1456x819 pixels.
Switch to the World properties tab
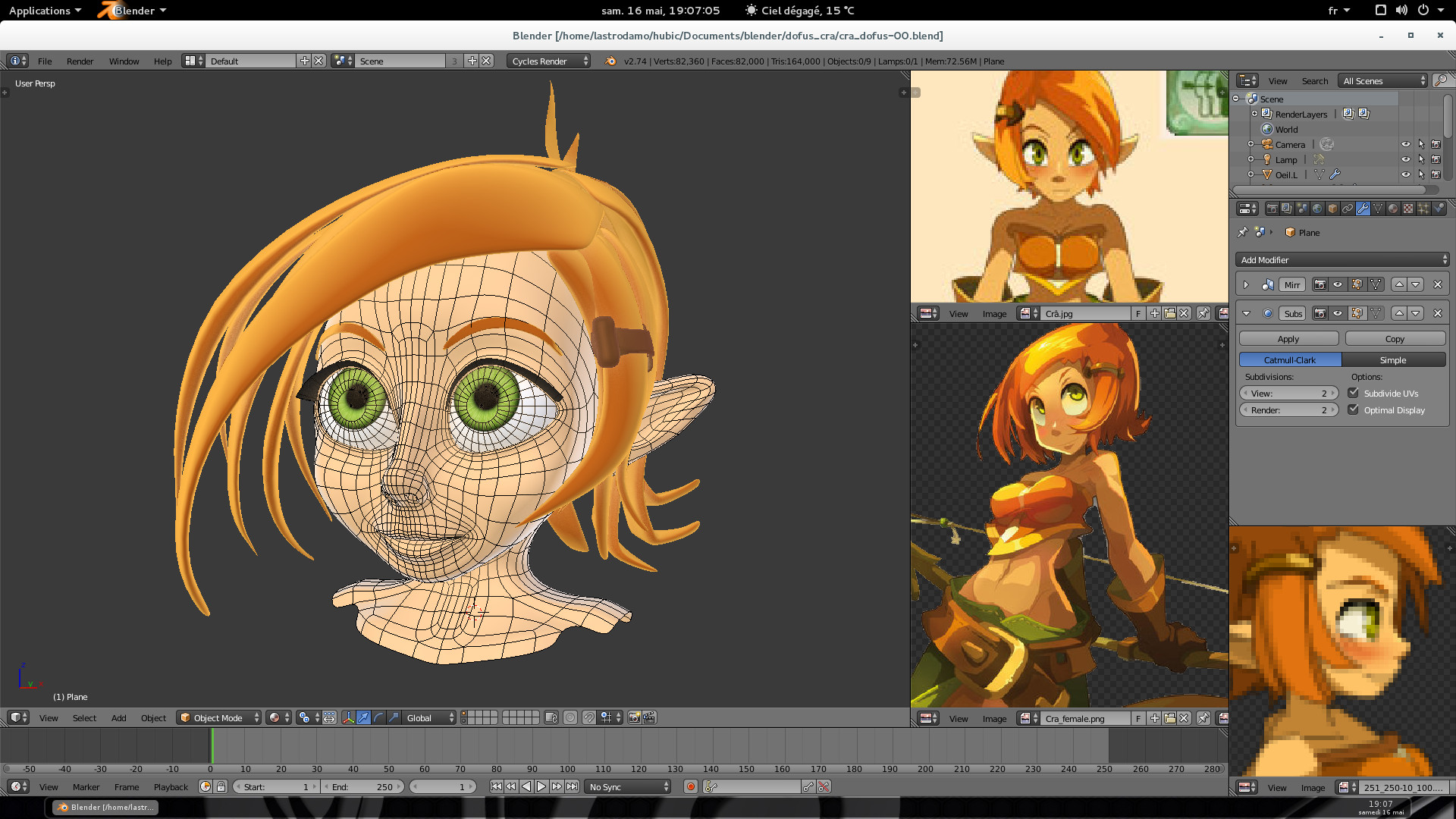[1317, 209]
